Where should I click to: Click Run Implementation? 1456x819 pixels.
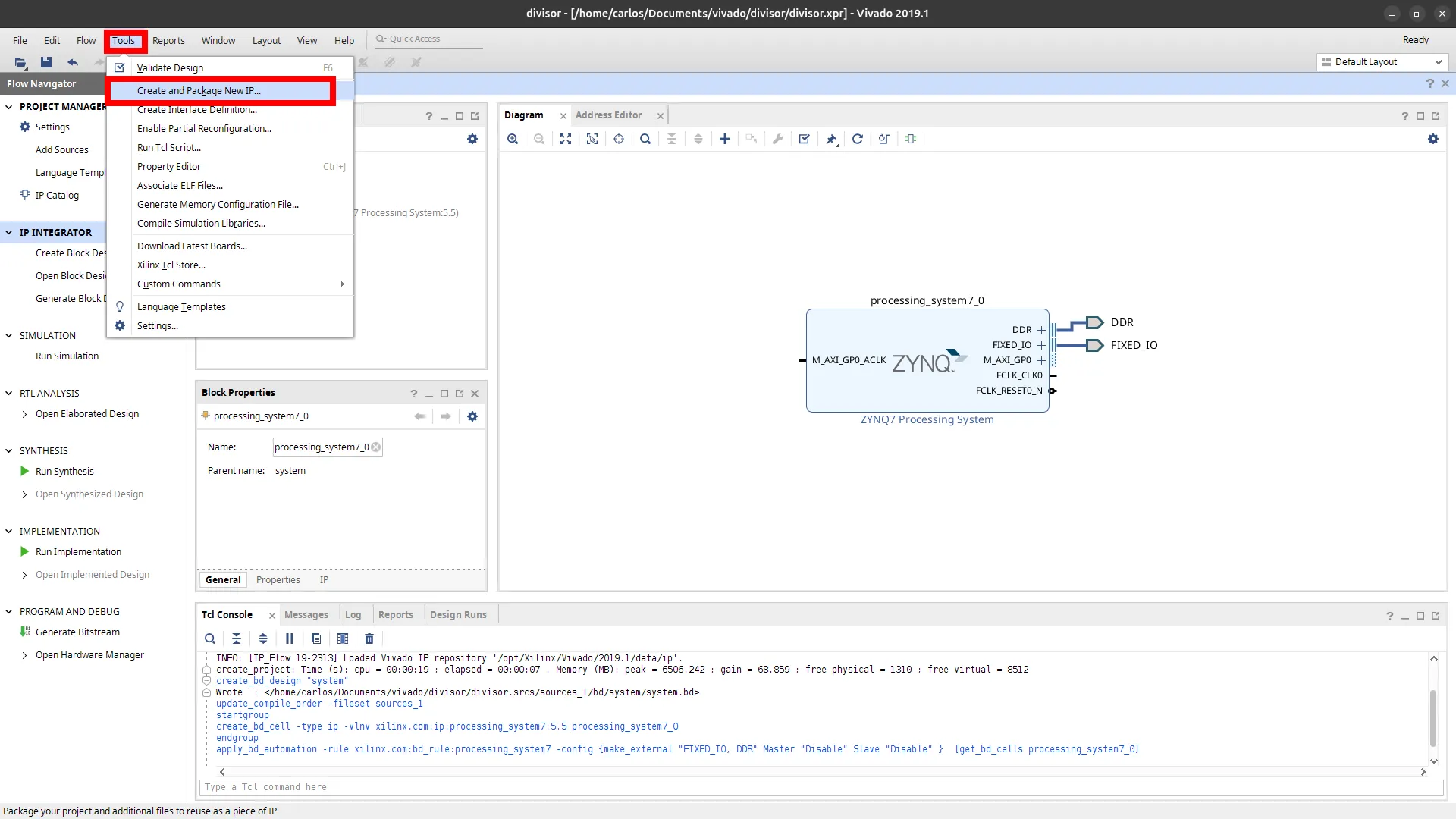(x=78, y=552)
